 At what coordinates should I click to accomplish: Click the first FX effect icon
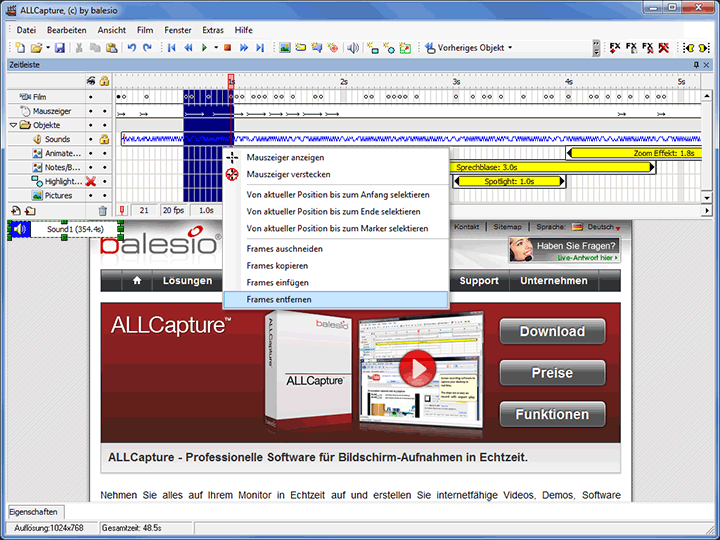[615, 48]
